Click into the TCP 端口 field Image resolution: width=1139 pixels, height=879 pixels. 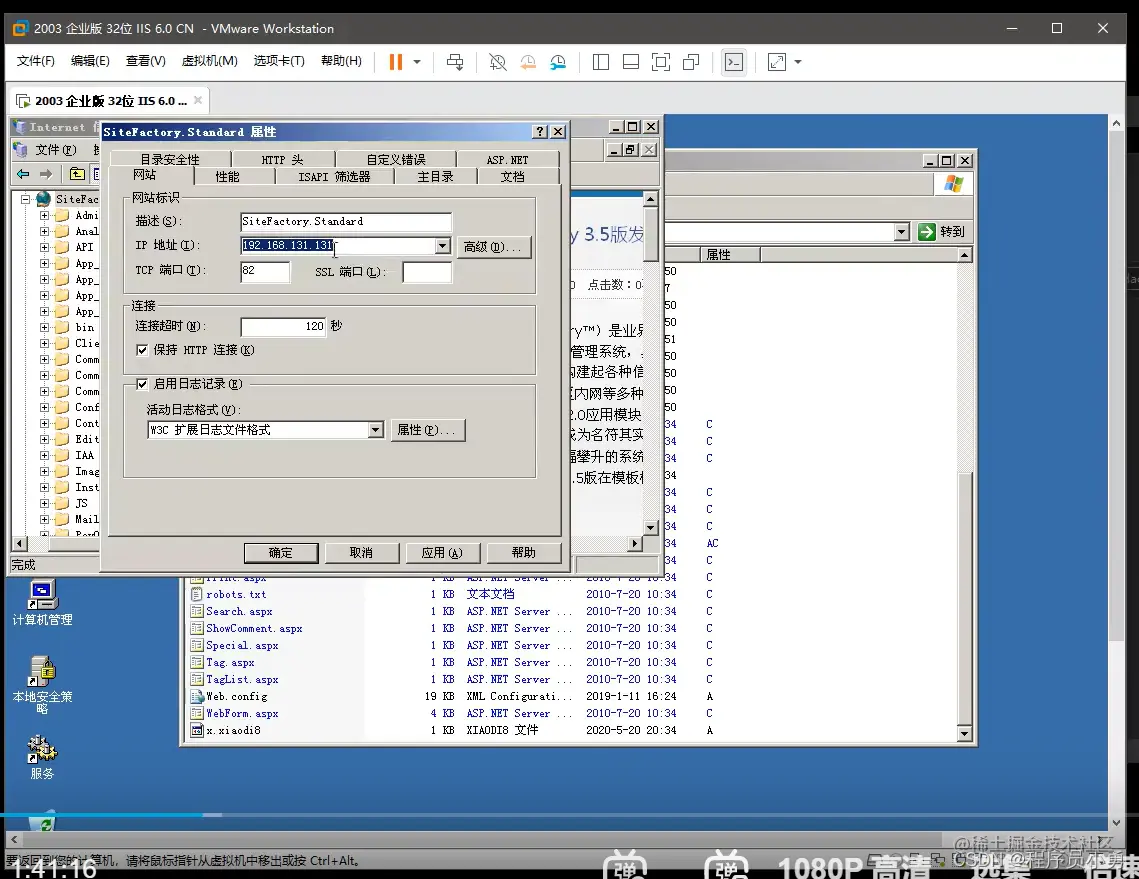click(265, 272)
